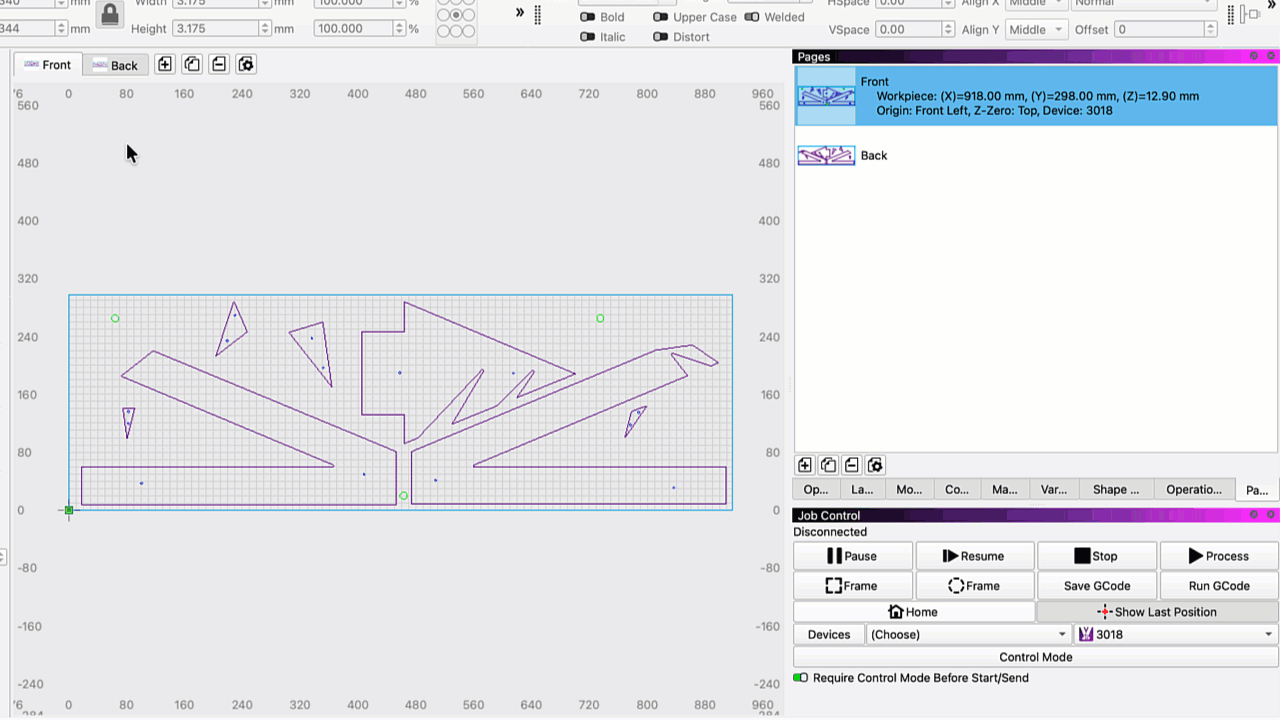Click the VSpace value field

click(908, 30)
